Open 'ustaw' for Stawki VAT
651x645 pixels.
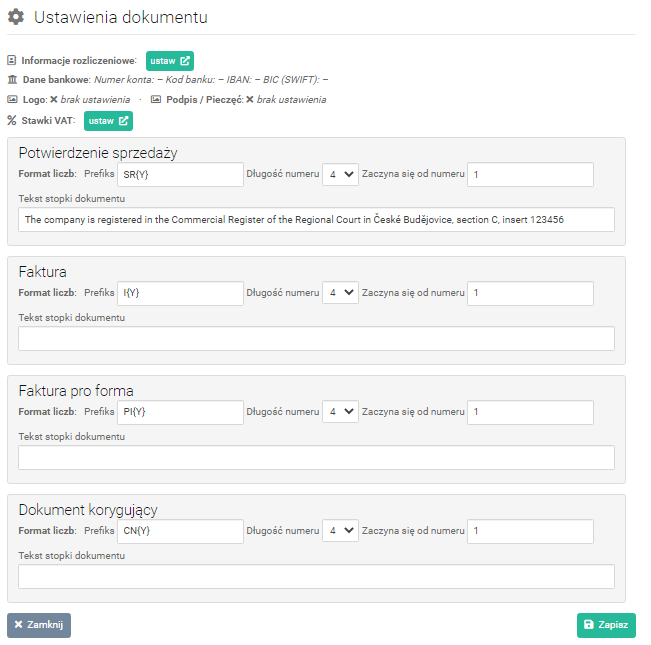coord(108,121)
